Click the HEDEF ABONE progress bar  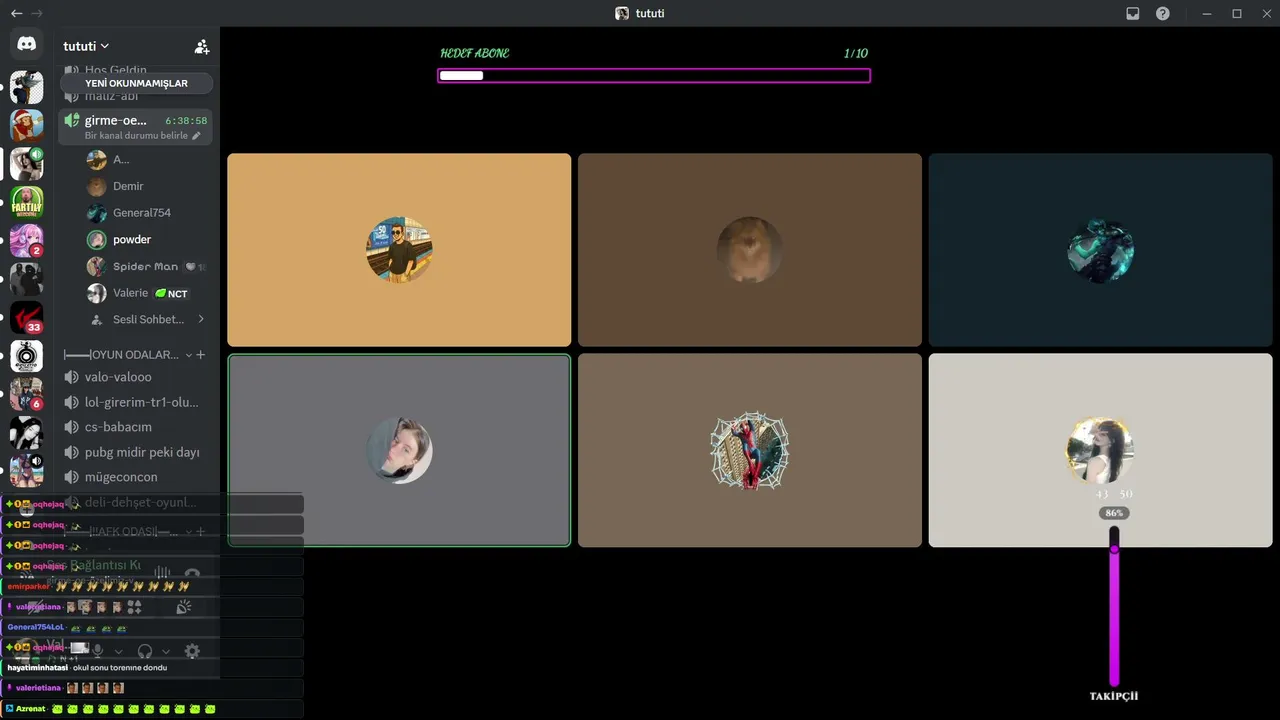coord(654,75)
